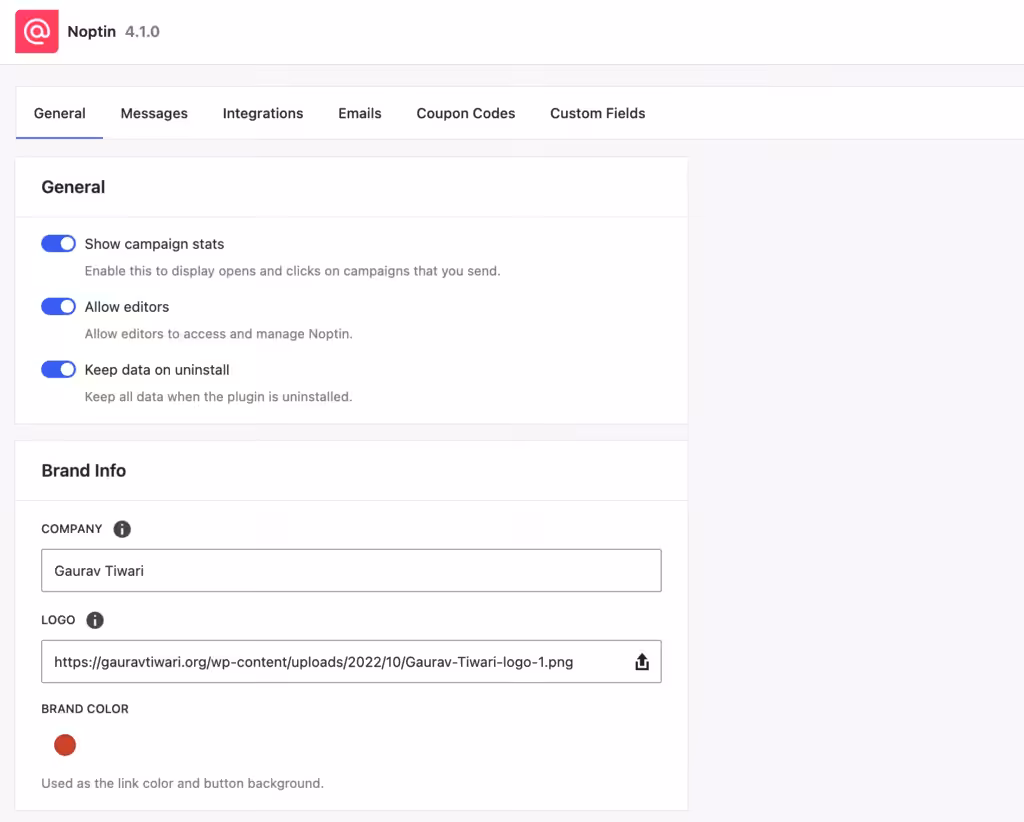Viewport: 1024px width, 822px height.
Task: Click the Noptin @ logo icon
Action: pos(36,31)
